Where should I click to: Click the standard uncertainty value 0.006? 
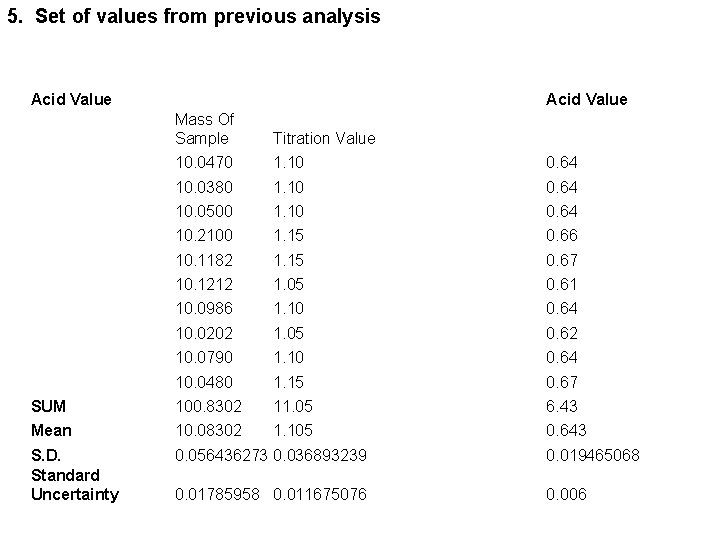(566, 494)
